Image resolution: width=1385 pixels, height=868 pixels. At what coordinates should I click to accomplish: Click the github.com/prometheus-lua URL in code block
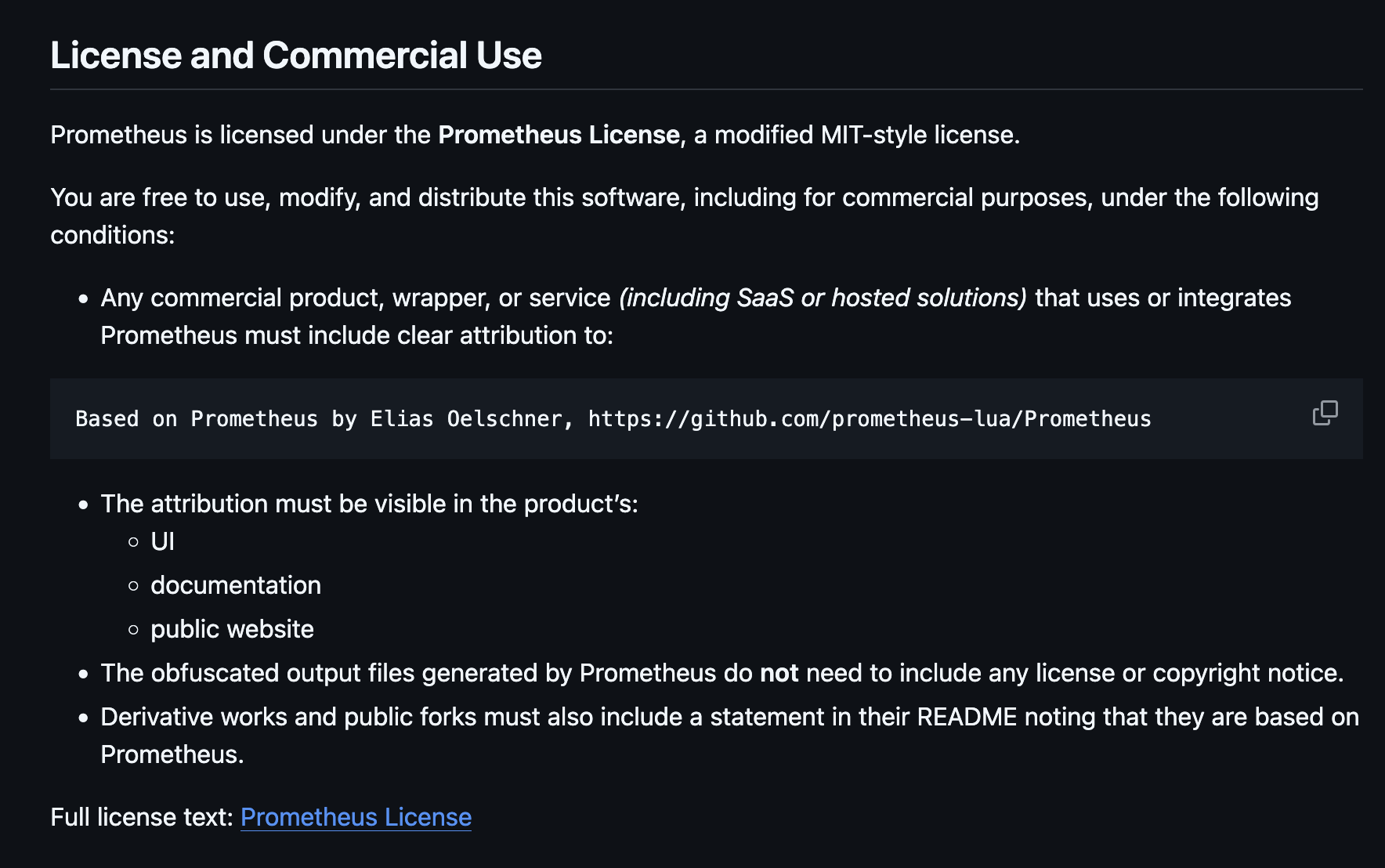click(870, 419)
